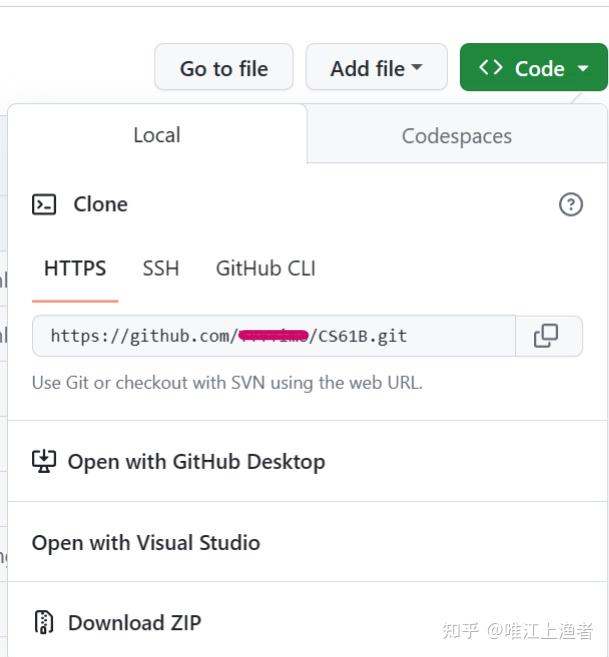The height and width of the screenshot is (657, 609).
Task: Select the HTTPS clone option
Action: click(75, 268)
